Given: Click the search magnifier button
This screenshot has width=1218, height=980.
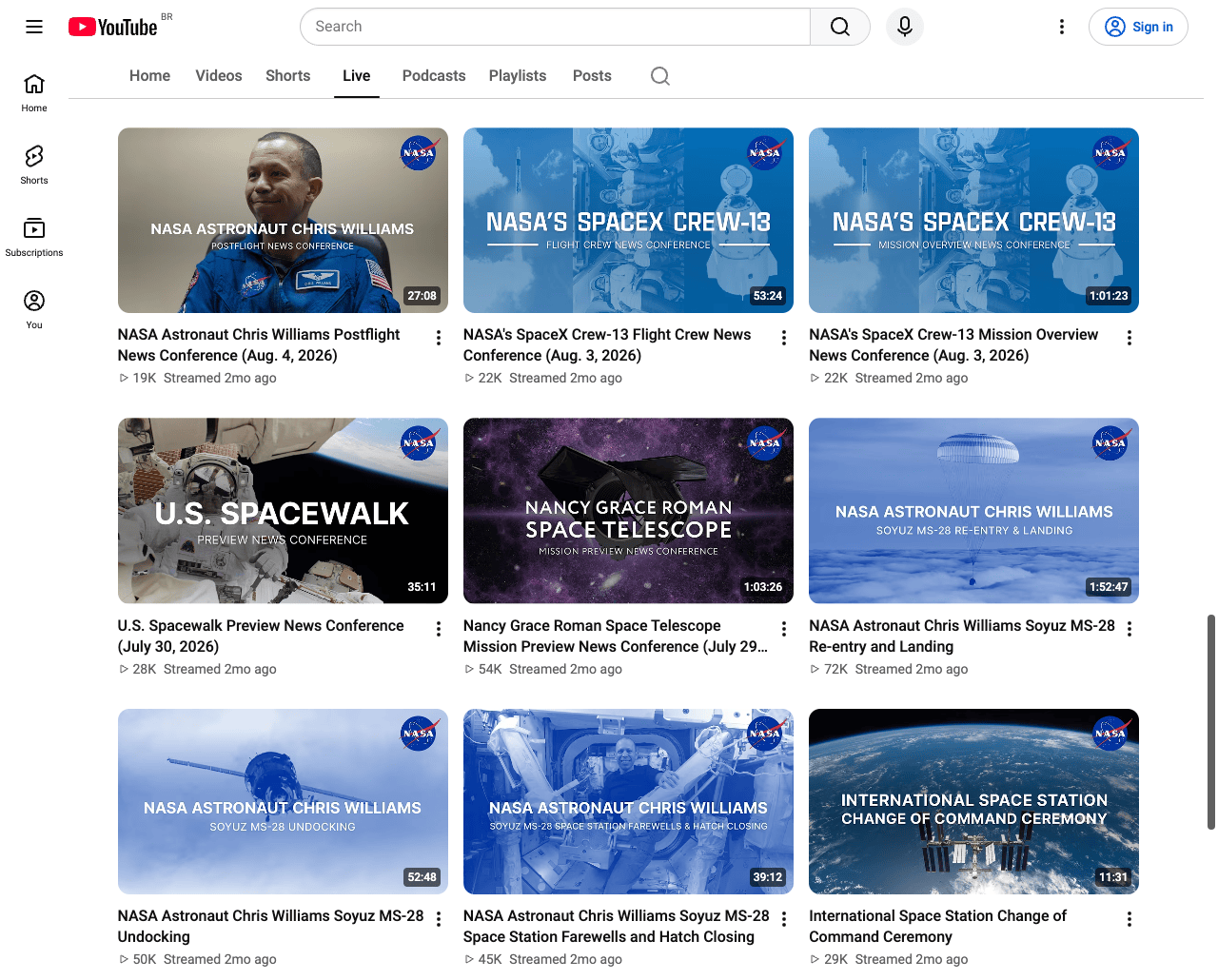Looking at the screenshot, I should 839,27.
